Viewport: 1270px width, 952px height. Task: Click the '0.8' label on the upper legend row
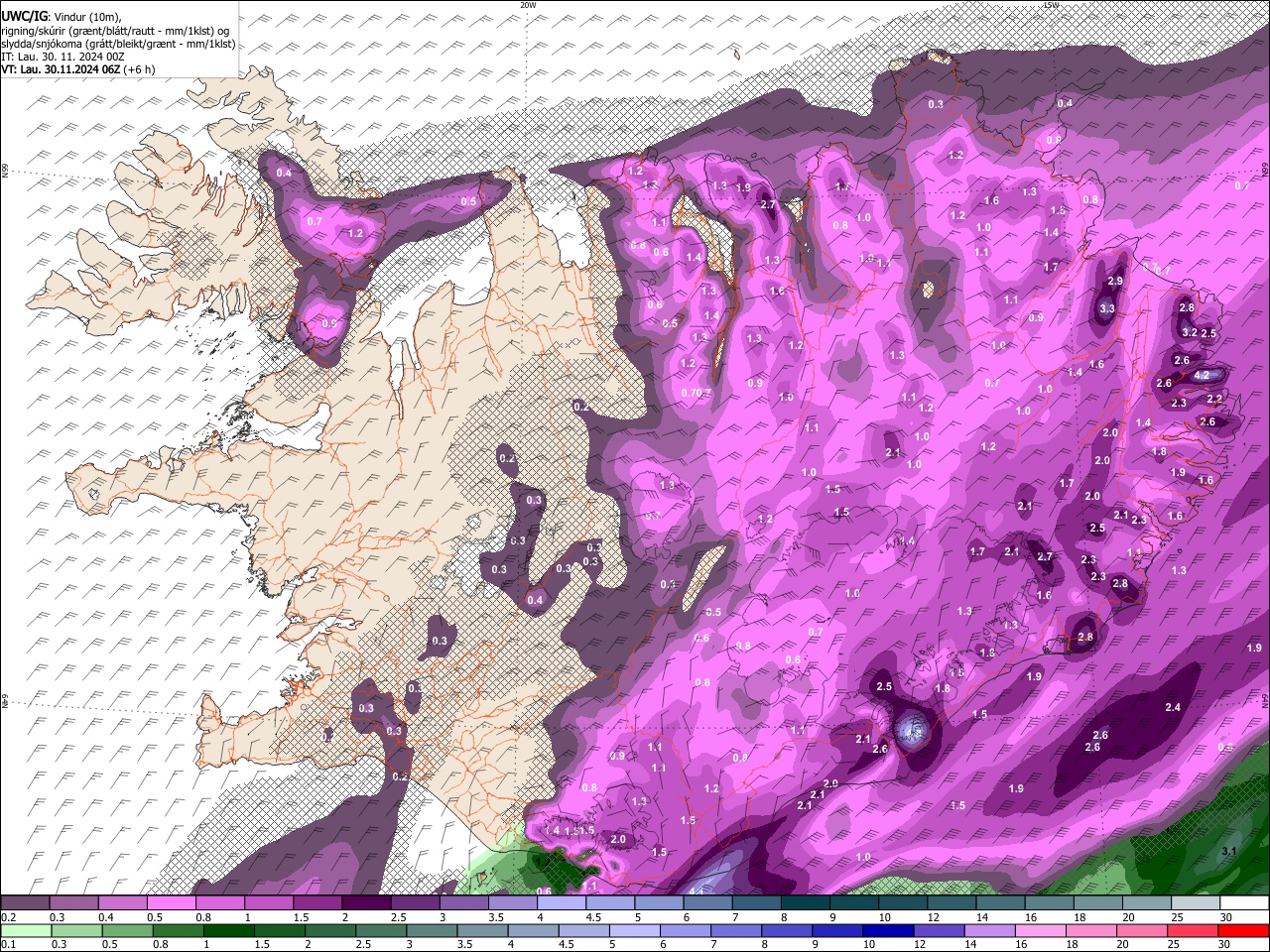point(203,917)
